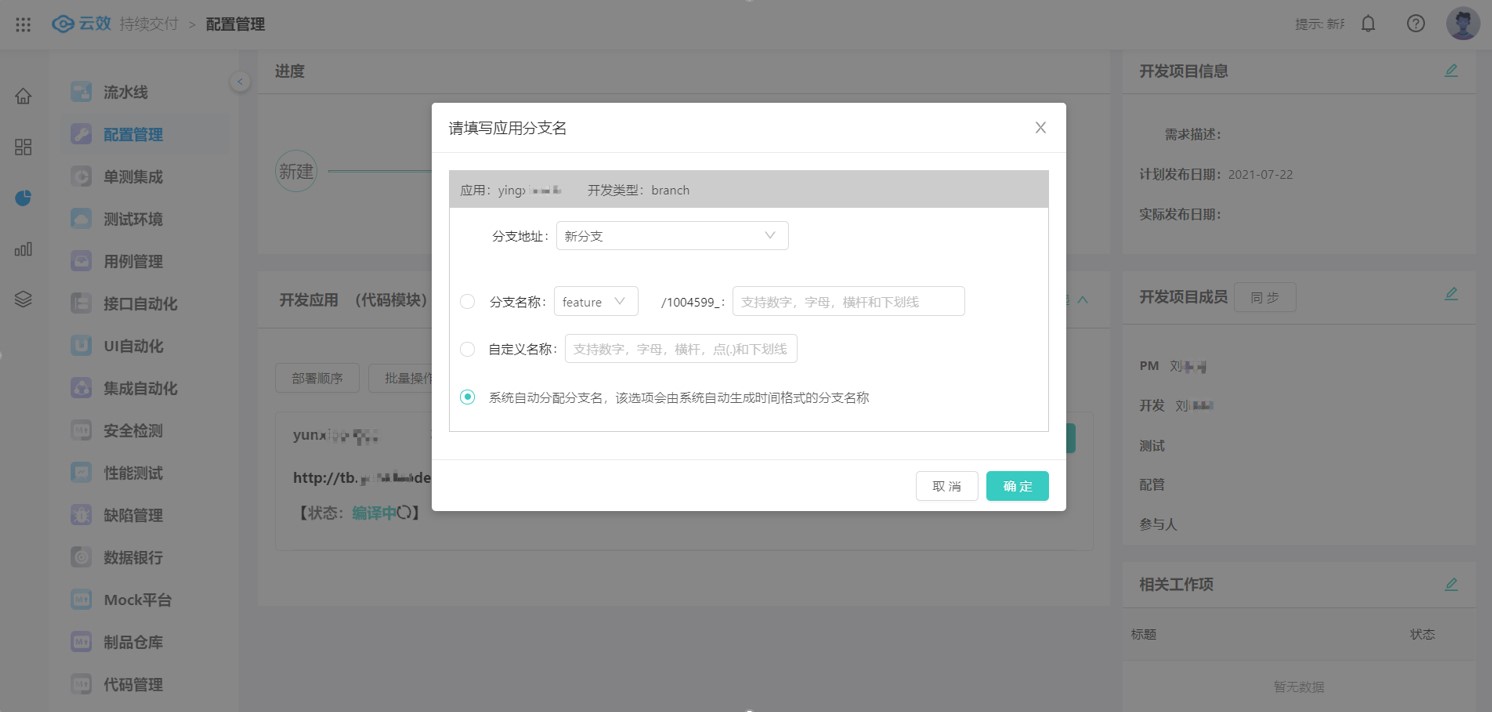Open the notifications bell

[x=1368, y=24]
